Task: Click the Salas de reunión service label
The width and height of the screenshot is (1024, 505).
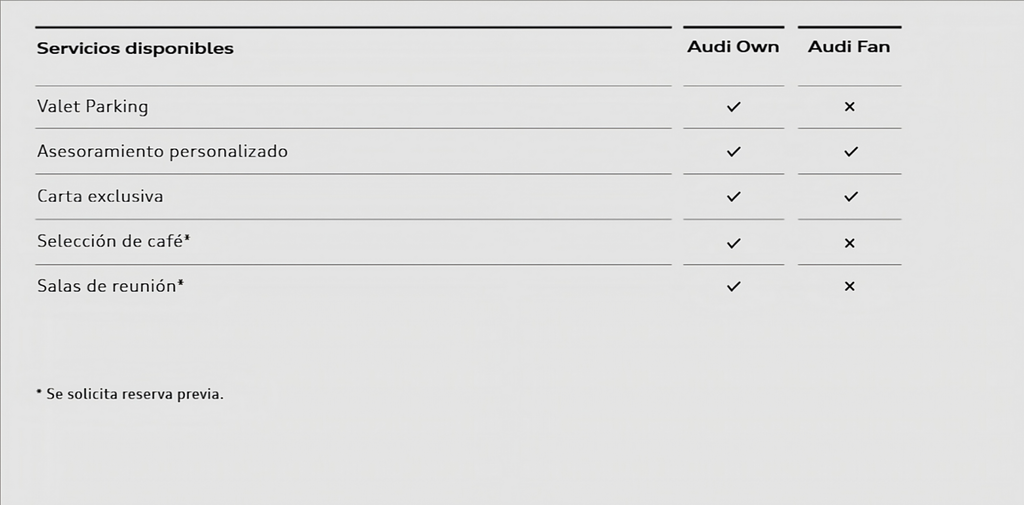Action: coord(106,286)
